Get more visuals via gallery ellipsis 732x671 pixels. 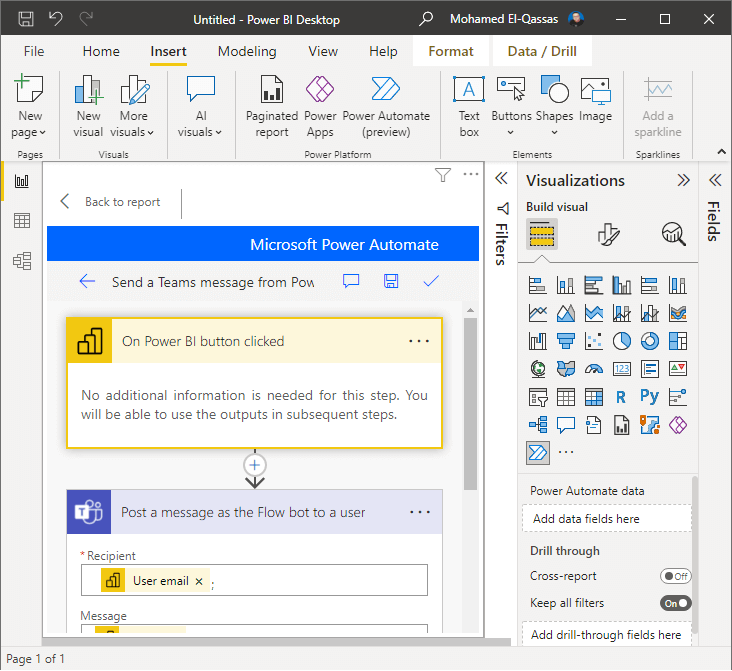click(566, 452)
